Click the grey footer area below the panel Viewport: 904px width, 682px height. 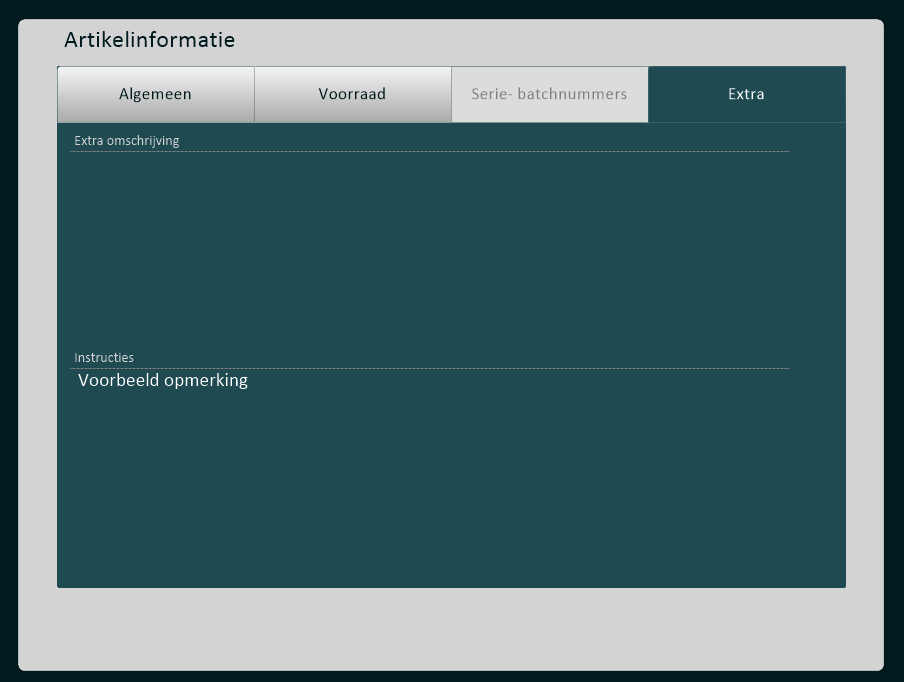click(450, 628)
